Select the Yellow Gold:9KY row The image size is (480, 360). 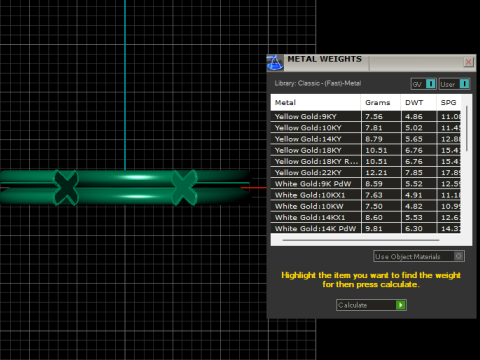click(x=366, y=117)
